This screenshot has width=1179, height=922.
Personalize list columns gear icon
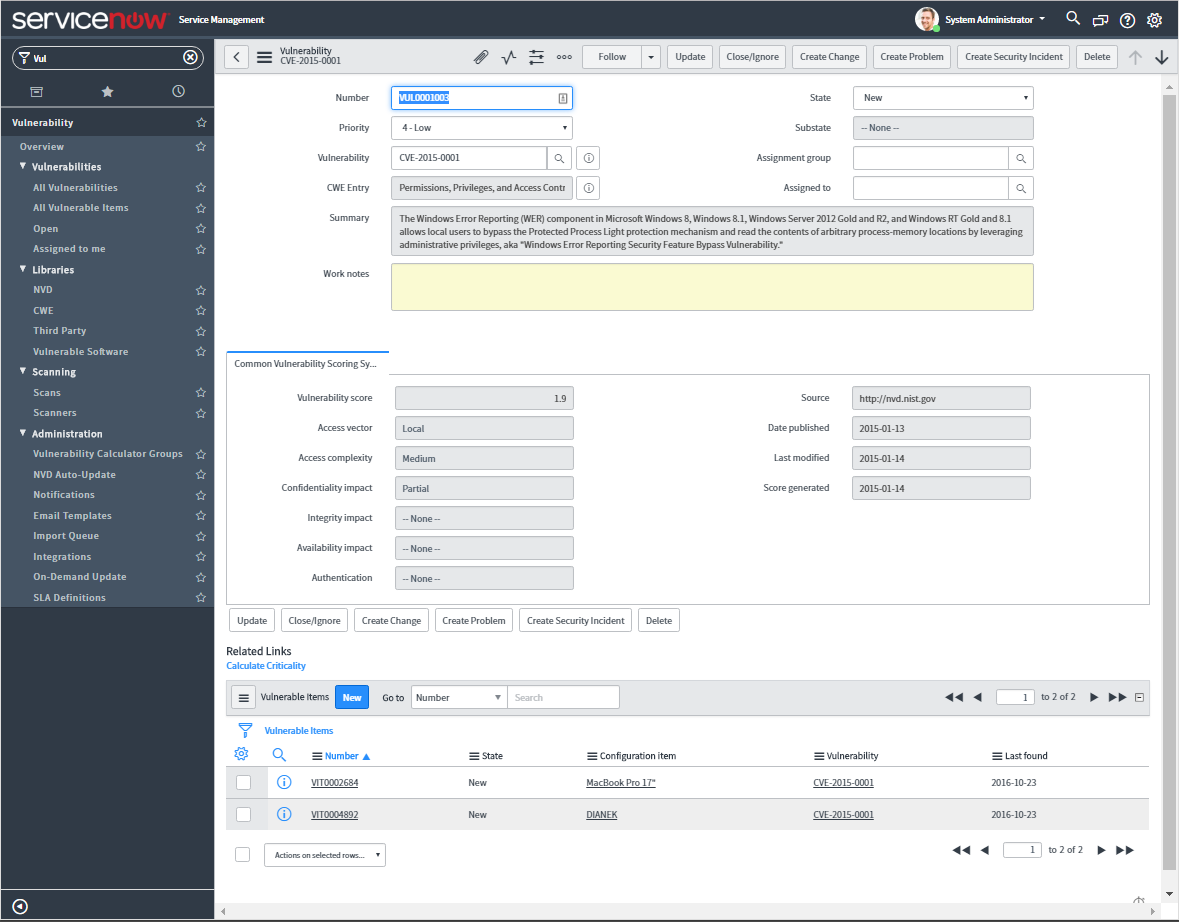(x=241, y=754)
